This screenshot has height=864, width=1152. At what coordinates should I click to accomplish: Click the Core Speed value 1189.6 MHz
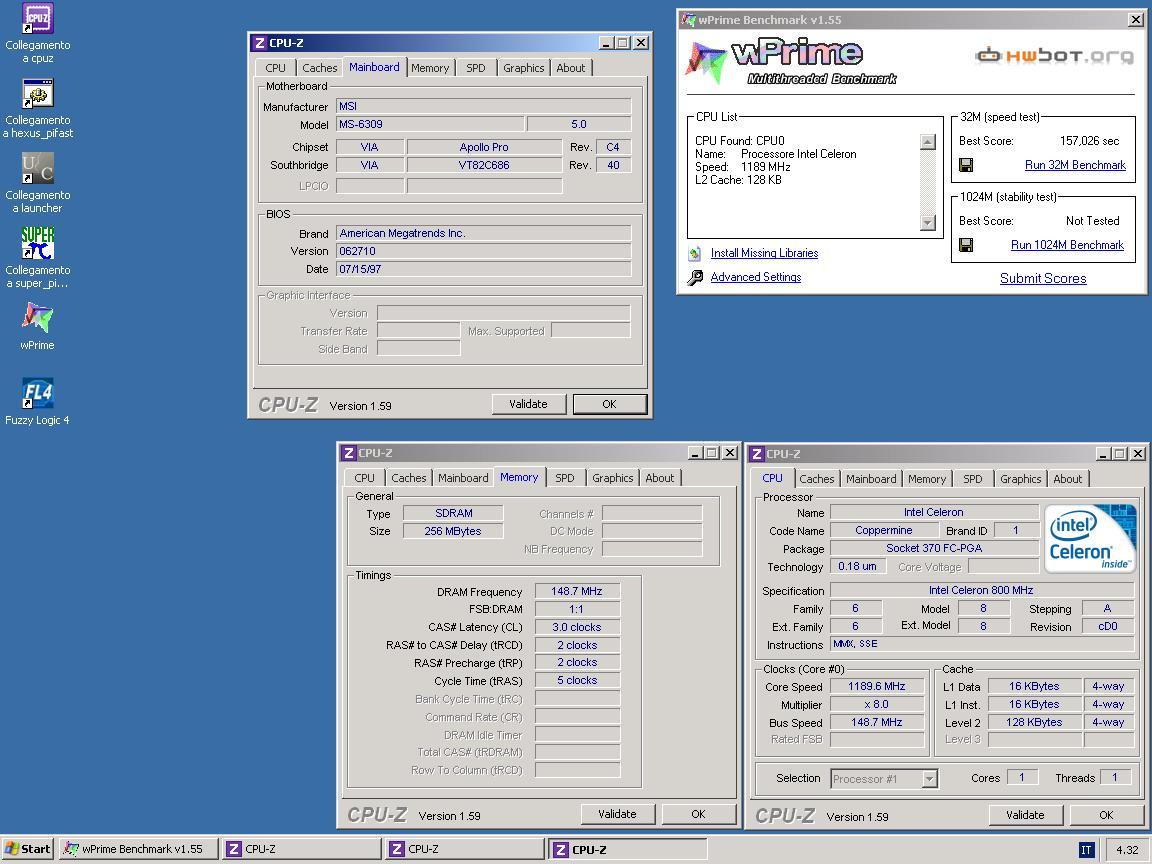[876, 686]
